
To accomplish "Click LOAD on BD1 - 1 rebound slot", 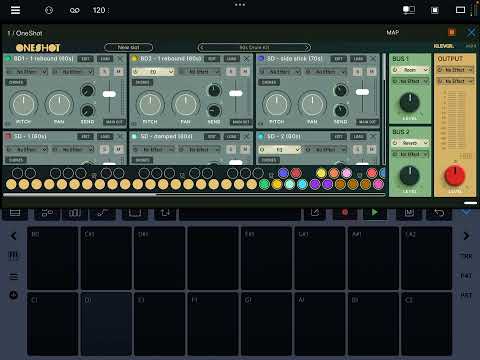I will coord(105,59).
